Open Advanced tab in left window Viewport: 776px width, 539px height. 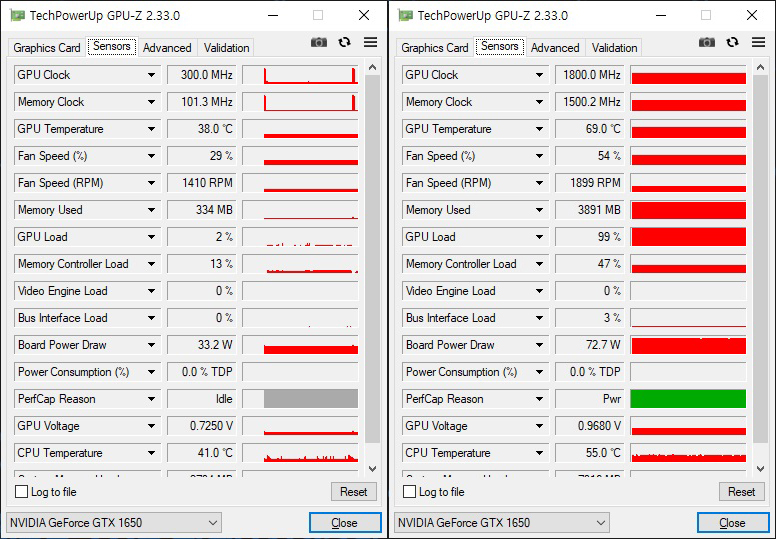coord(167,48)
